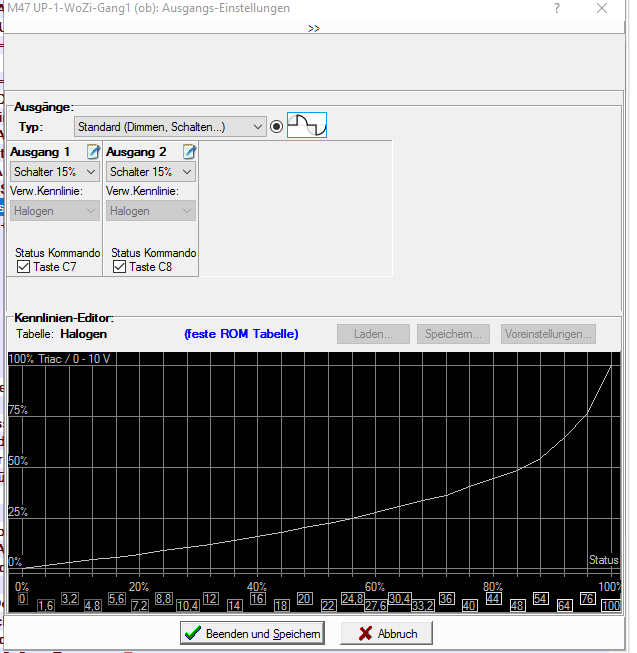Image resolution: width=637 pixels, height=653 pixels.
Task: Click the Speichern... button in Kennlinien-Editor
Action: (455, 334)
